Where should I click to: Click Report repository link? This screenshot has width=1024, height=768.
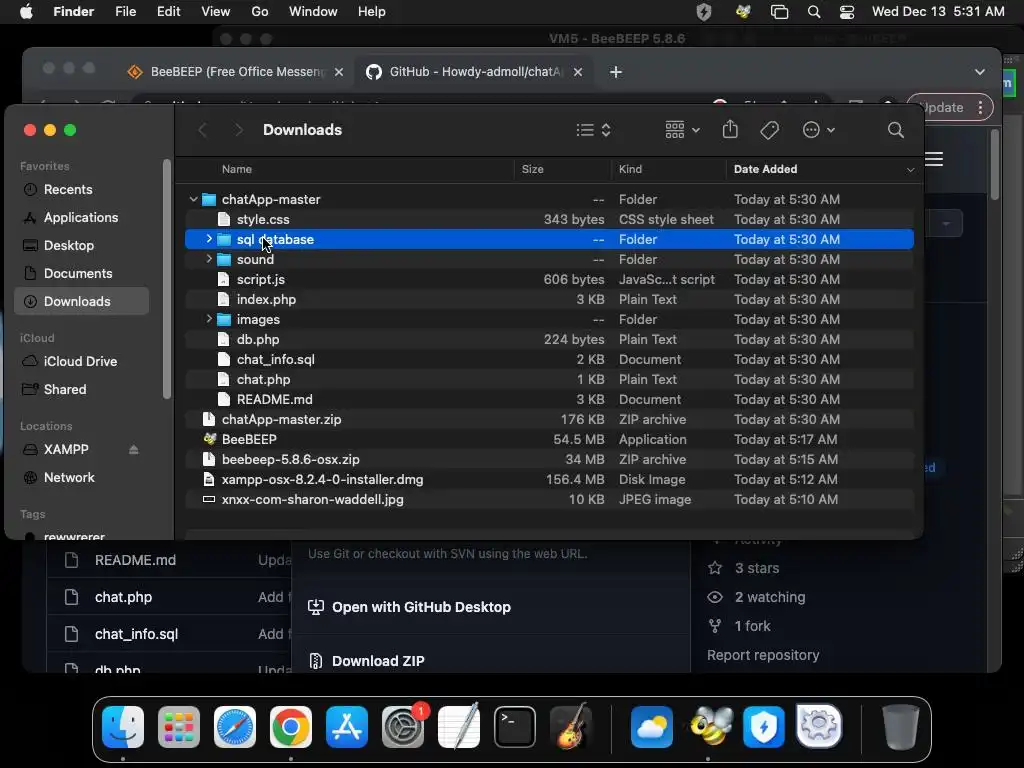coord(763,655)
